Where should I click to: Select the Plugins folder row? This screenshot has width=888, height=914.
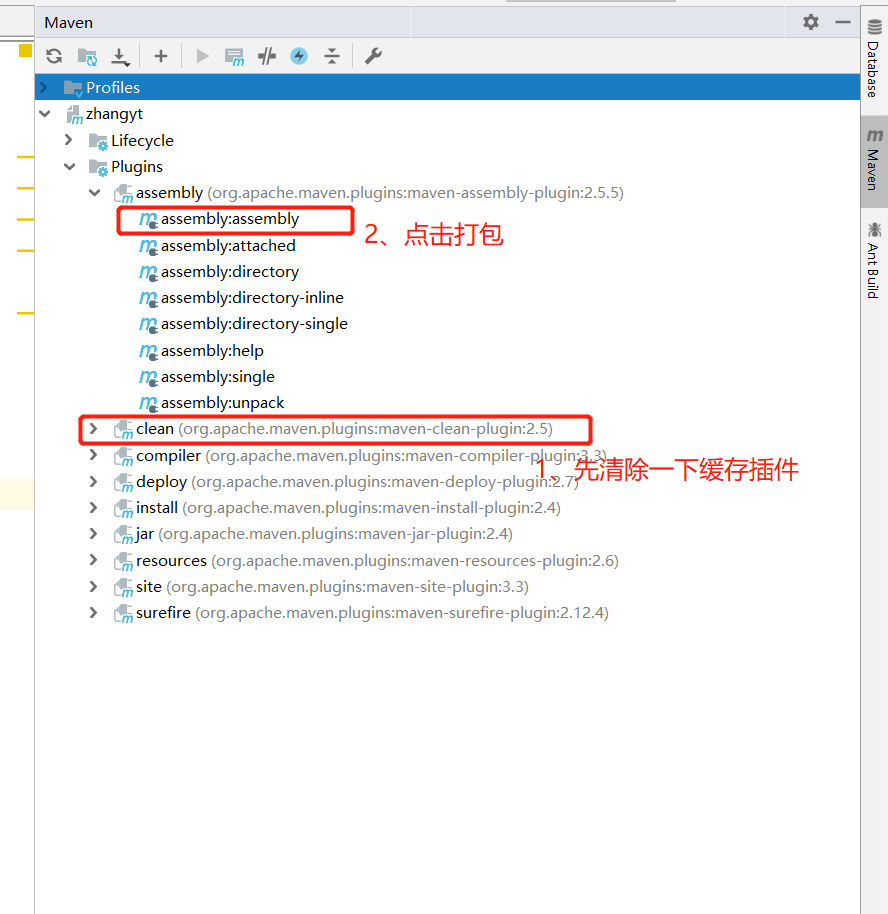click(x=447, y=167)
